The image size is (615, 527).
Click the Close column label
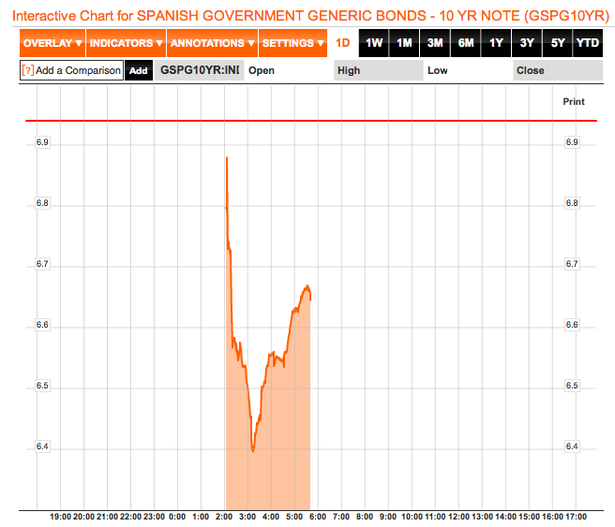click(x=530, y=71)
